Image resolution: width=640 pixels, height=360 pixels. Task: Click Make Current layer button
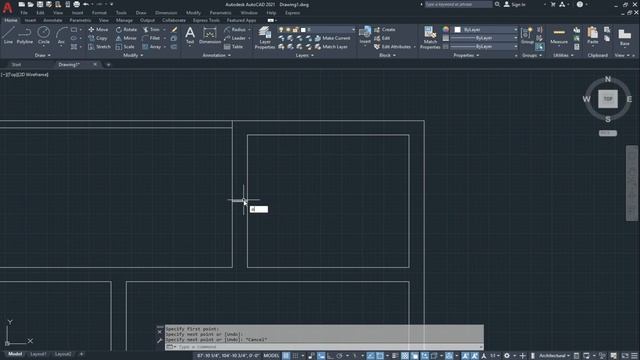coord(332,38)
